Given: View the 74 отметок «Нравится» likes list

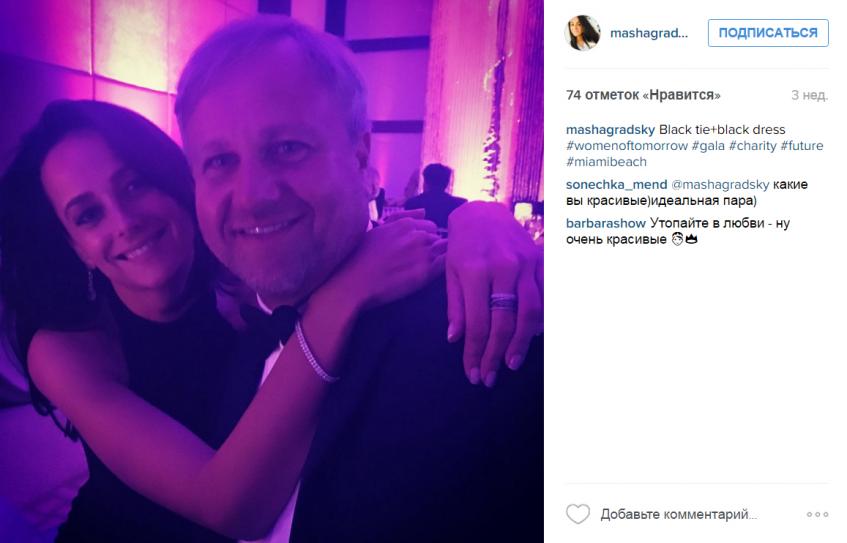Looking at the screenshot, I should coord(643,95).
